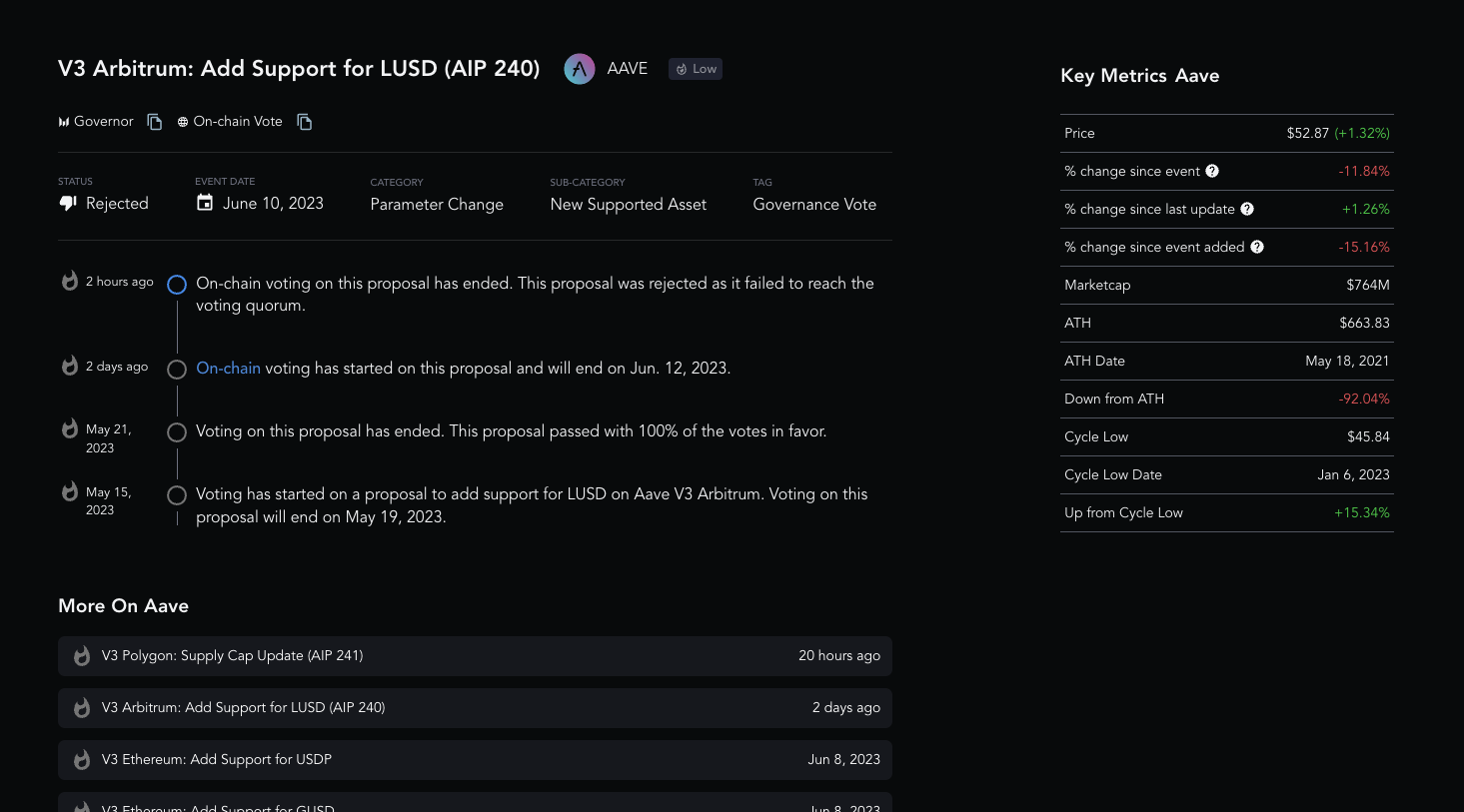Screen dimensions: 1464x812
Task: Select timeline marker for May 15 update
Action: pos(177,495)
